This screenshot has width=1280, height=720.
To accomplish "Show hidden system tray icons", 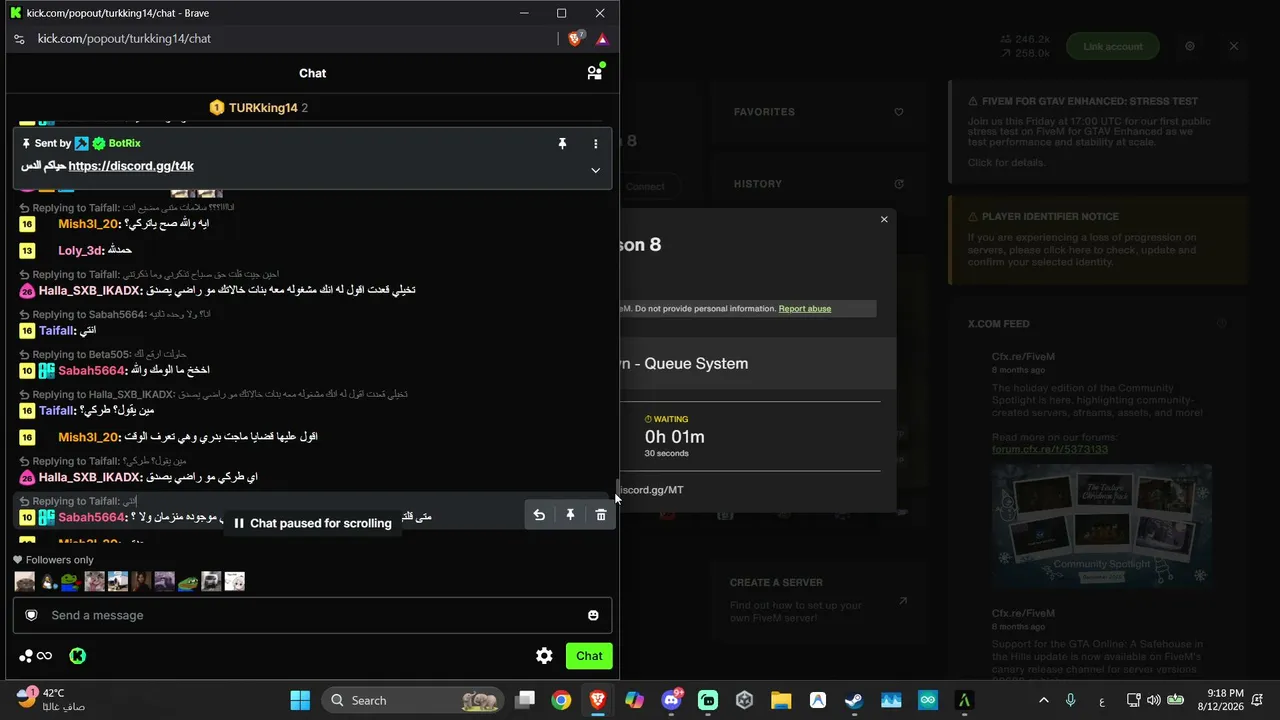I will tap(1044, 700).
